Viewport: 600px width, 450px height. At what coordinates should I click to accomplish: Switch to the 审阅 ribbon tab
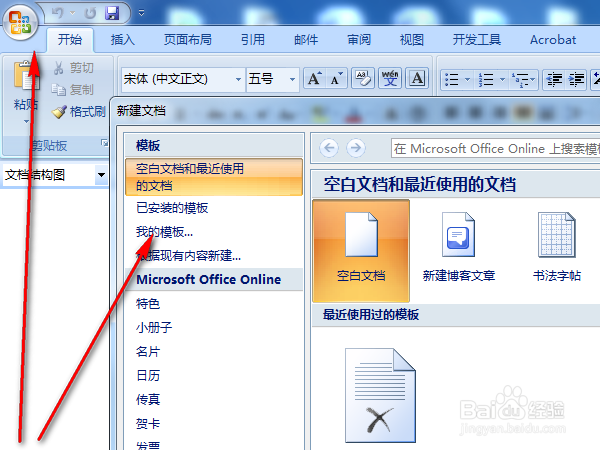359,39
